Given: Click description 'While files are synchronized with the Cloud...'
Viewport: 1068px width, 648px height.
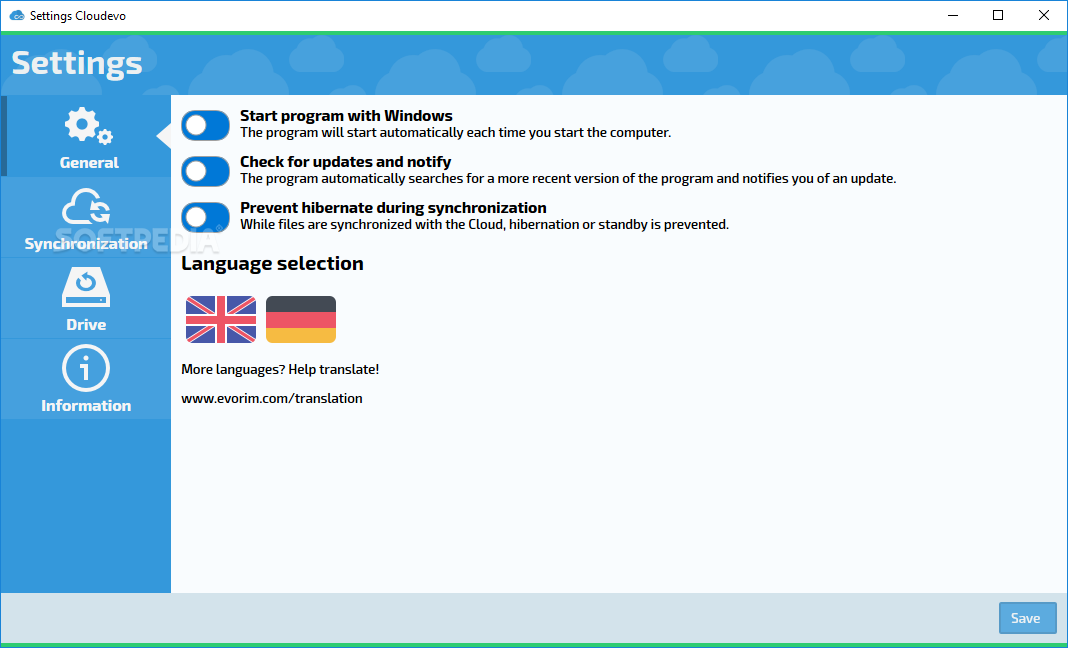Looking at the screenshot, I should [484, 225].
